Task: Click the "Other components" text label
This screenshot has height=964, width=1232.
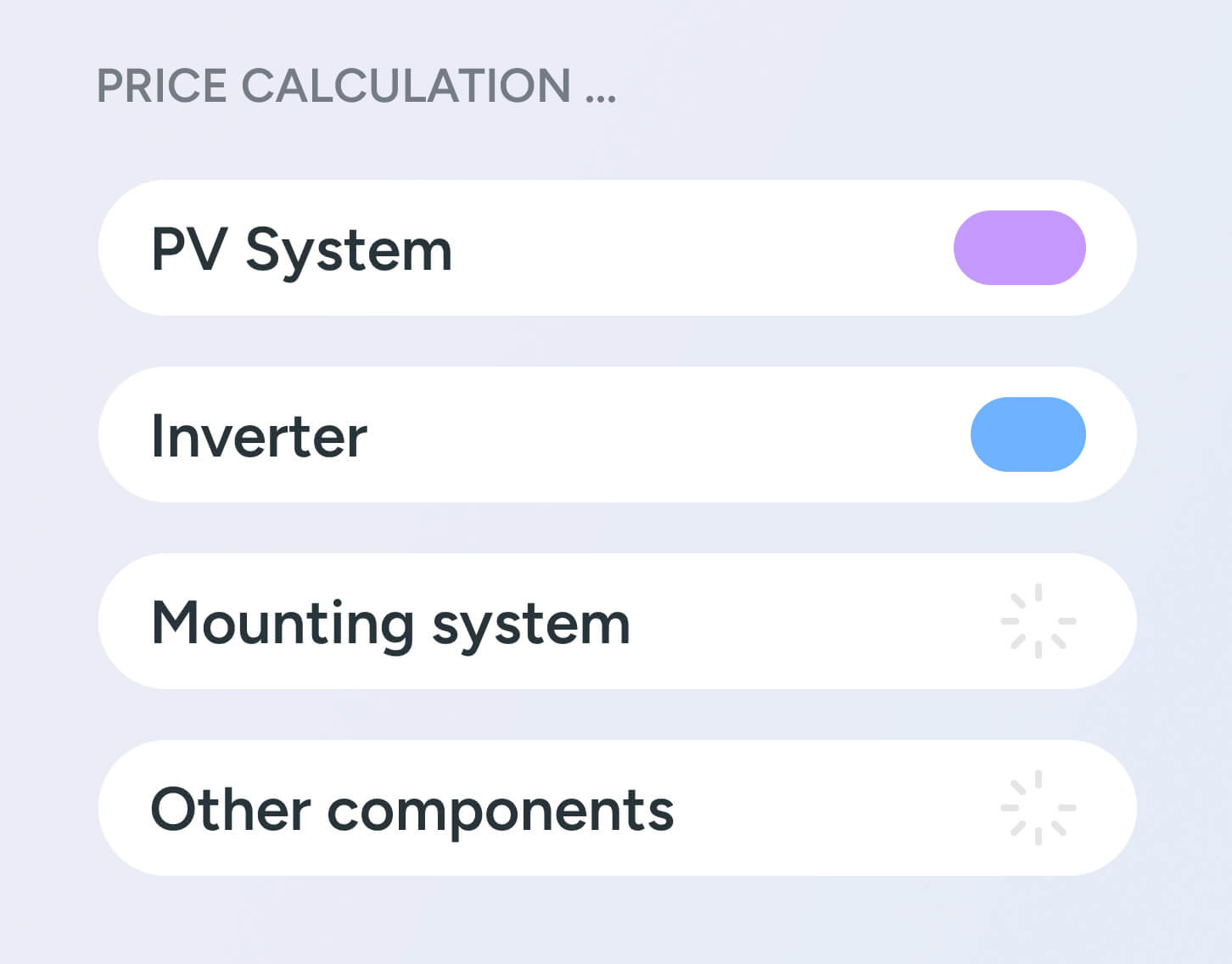Action: 412,810
